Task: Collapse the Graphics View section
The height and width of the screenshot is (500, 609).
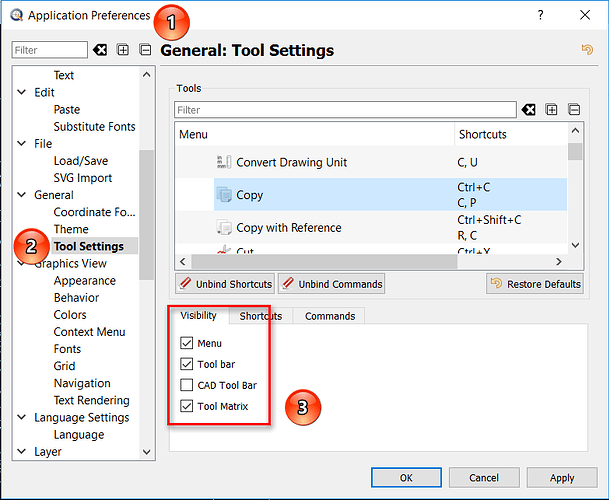Action: point(22,264)
